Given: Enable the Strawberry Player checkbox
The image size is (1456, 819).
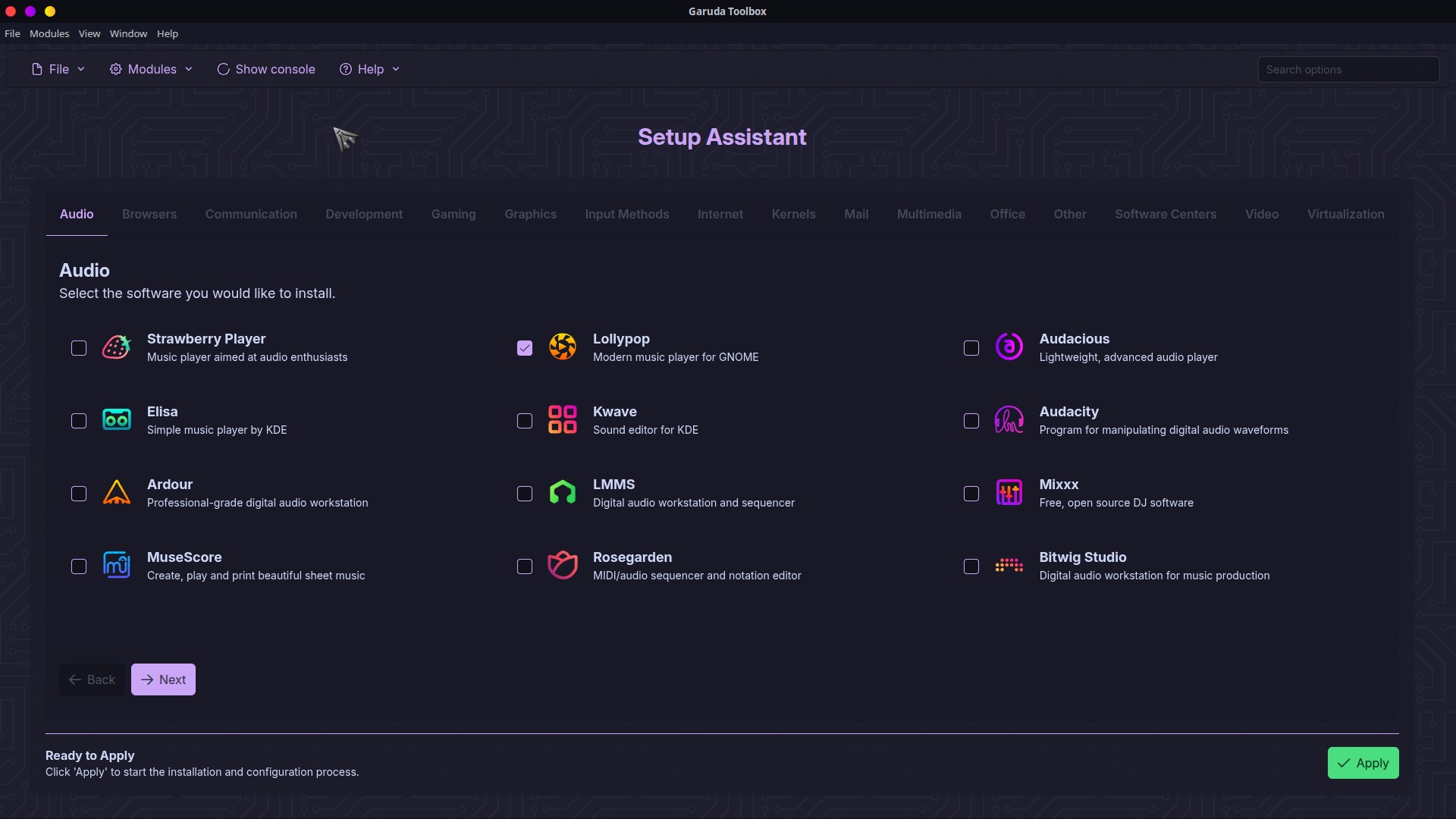Looking at the screenshot, I should pos(79,348).
